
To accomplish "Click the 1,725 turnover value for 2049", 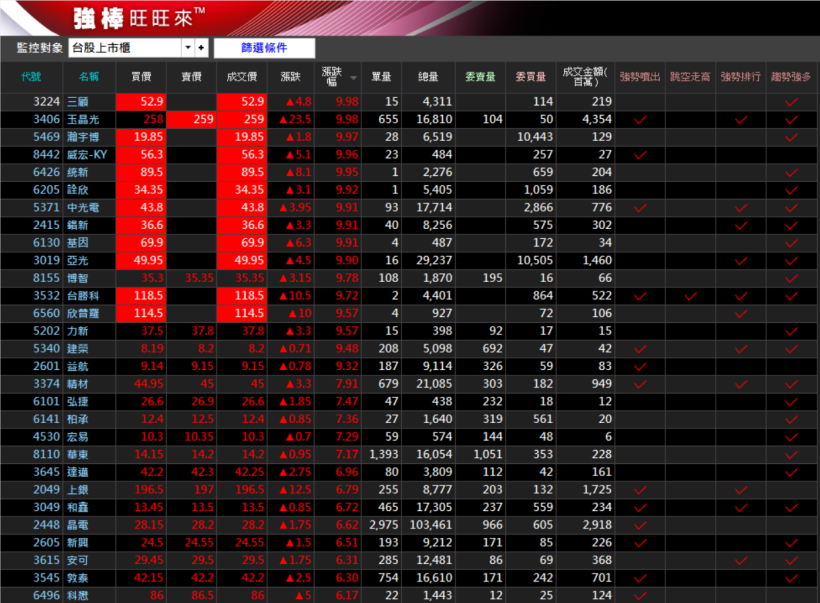I will coord(597,490).
